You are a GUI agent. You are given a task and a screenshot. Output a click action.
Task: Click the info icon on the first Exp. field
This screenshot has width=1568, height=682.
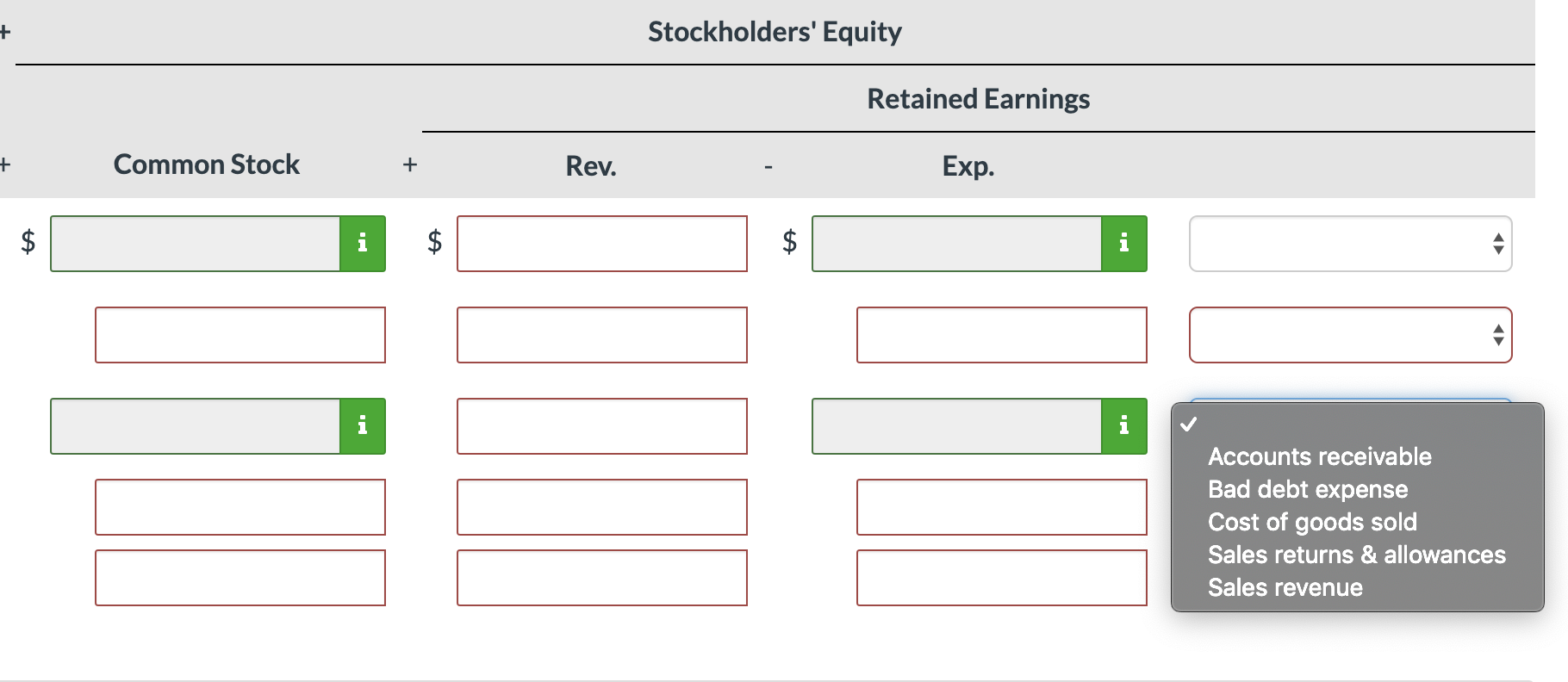1123,244
